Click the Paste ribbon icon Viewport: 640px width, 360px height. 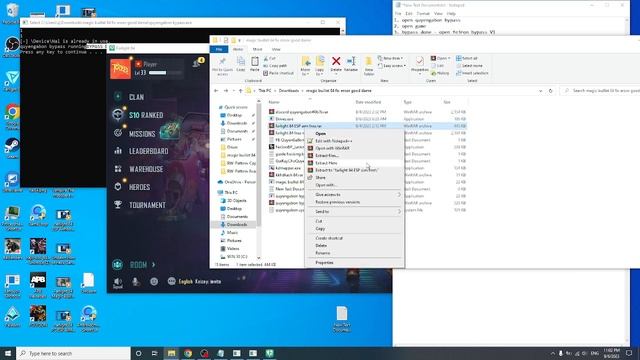[254, 64]
